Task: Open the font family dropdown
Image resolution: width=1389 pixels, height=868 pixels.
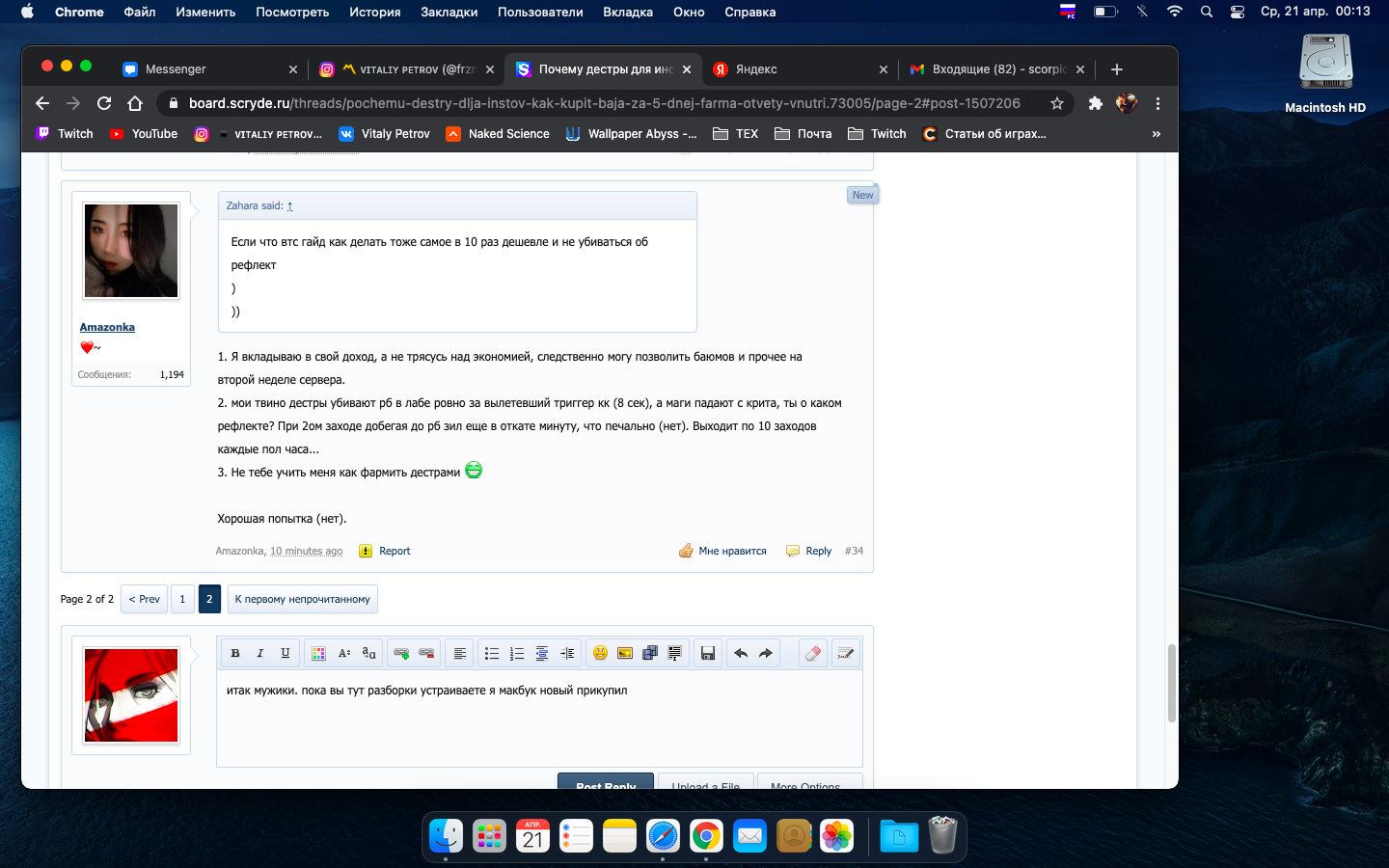Action: (368, 653)
